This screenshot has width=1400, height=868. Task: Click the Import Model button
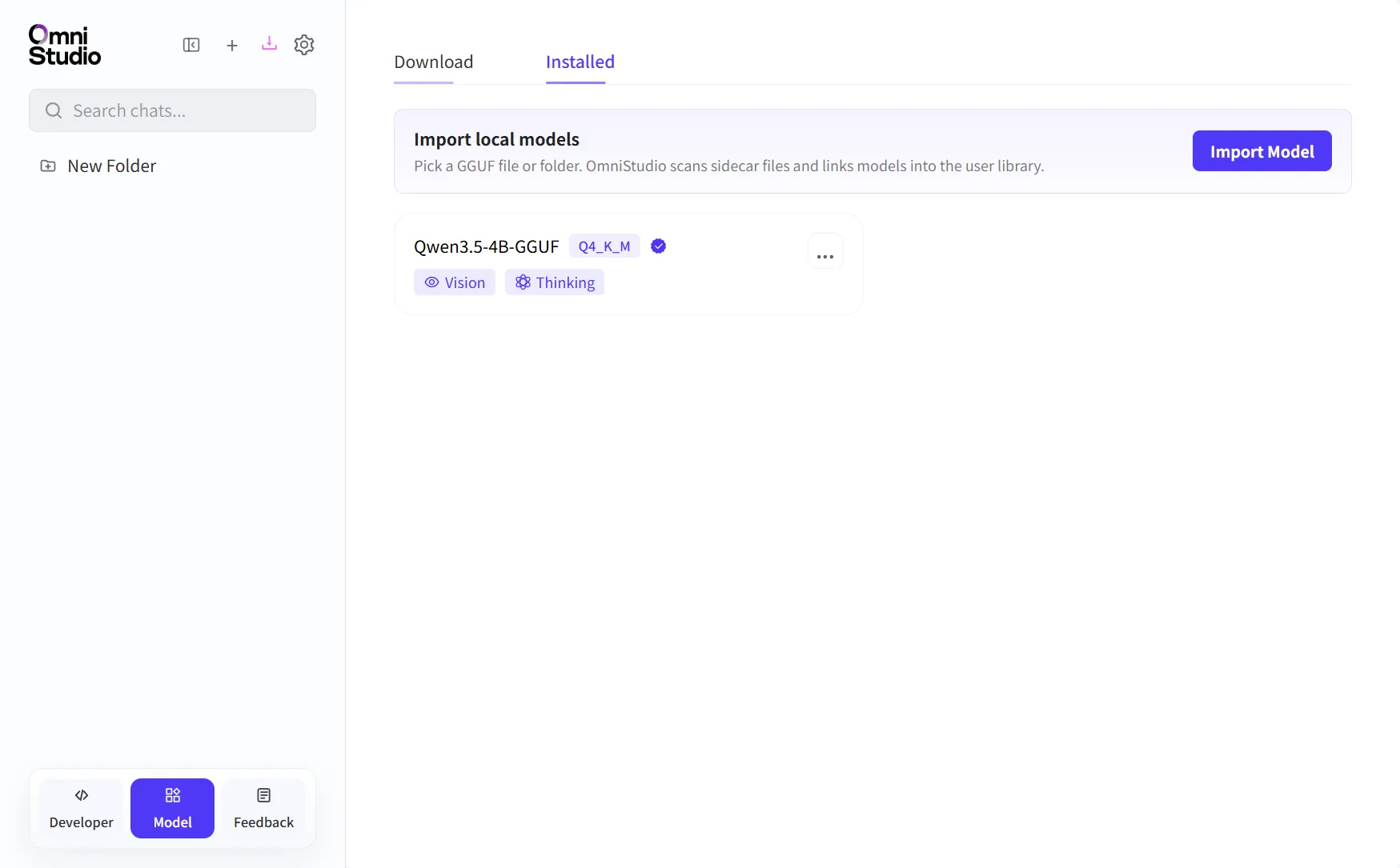pyautogui.click(x=1262, y=151)
